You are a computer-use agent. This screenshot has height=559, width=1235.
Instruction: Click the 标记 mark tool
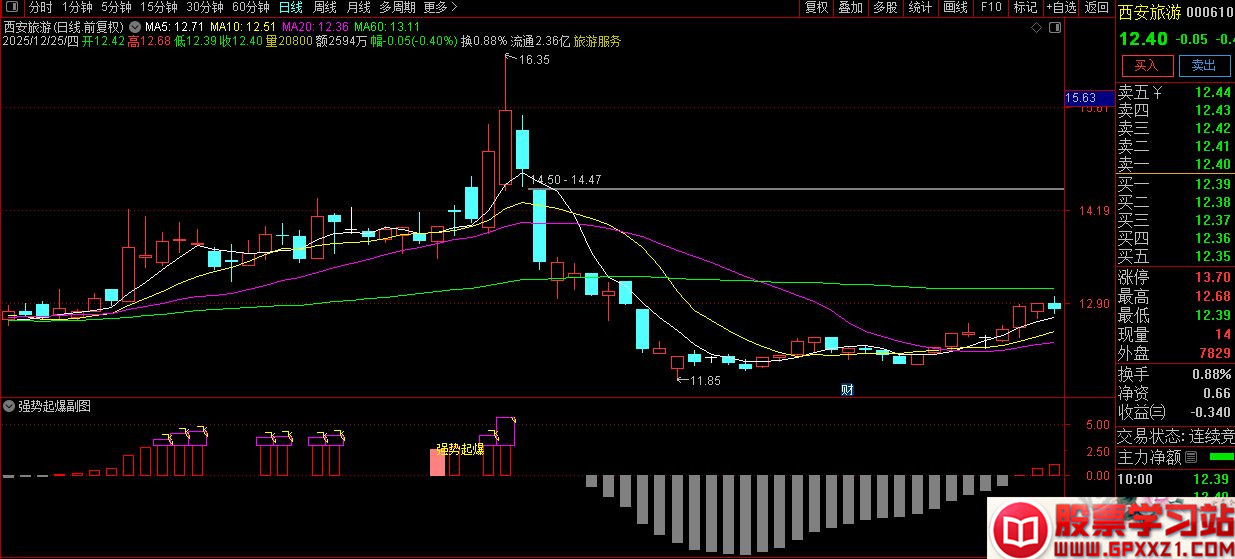point(1025,8)
